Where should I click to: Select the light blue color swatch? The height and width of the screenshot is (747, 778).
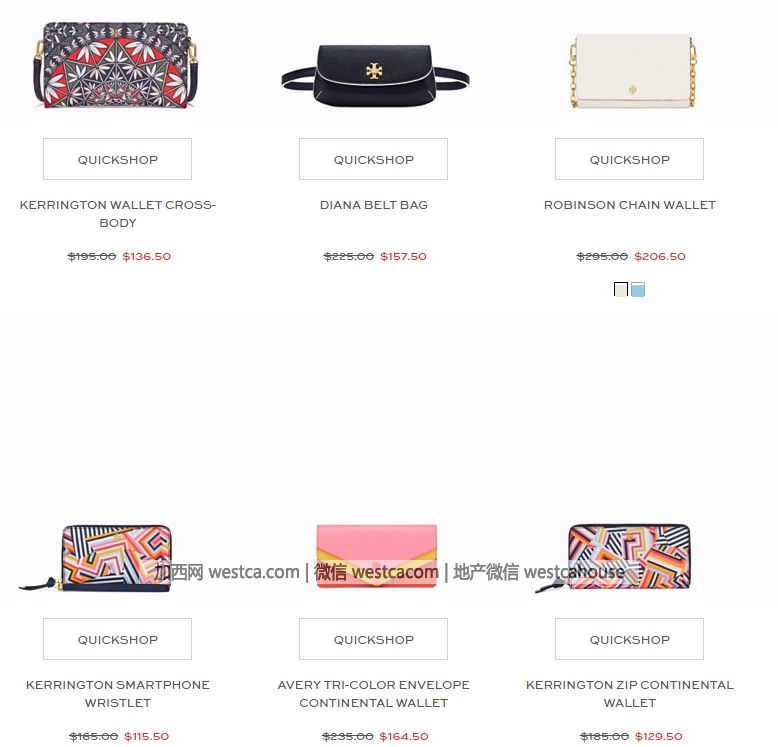coord(638,289)
